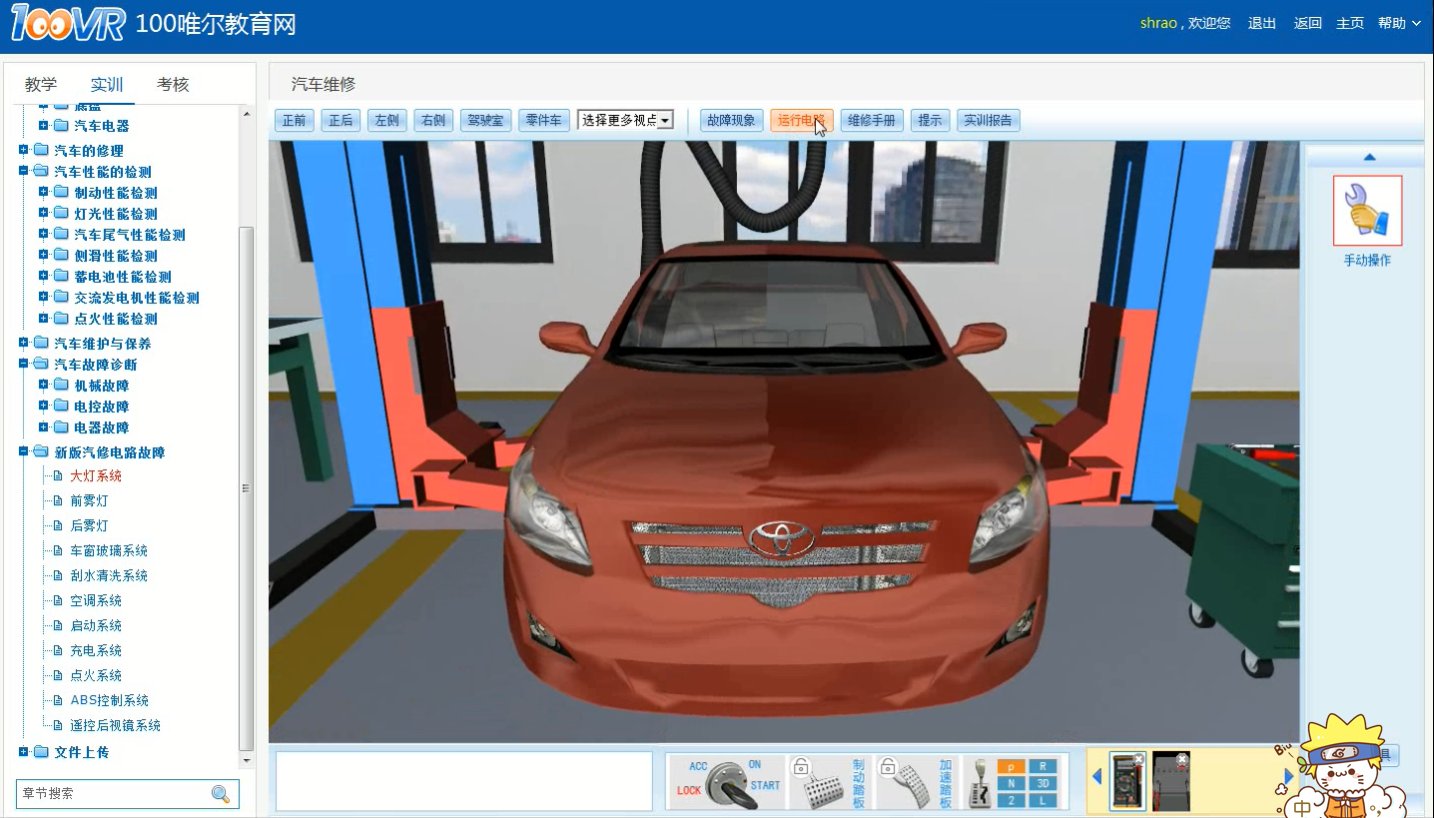
Task: Click the gear shift lever icon
Action: [x=979, y=784]
